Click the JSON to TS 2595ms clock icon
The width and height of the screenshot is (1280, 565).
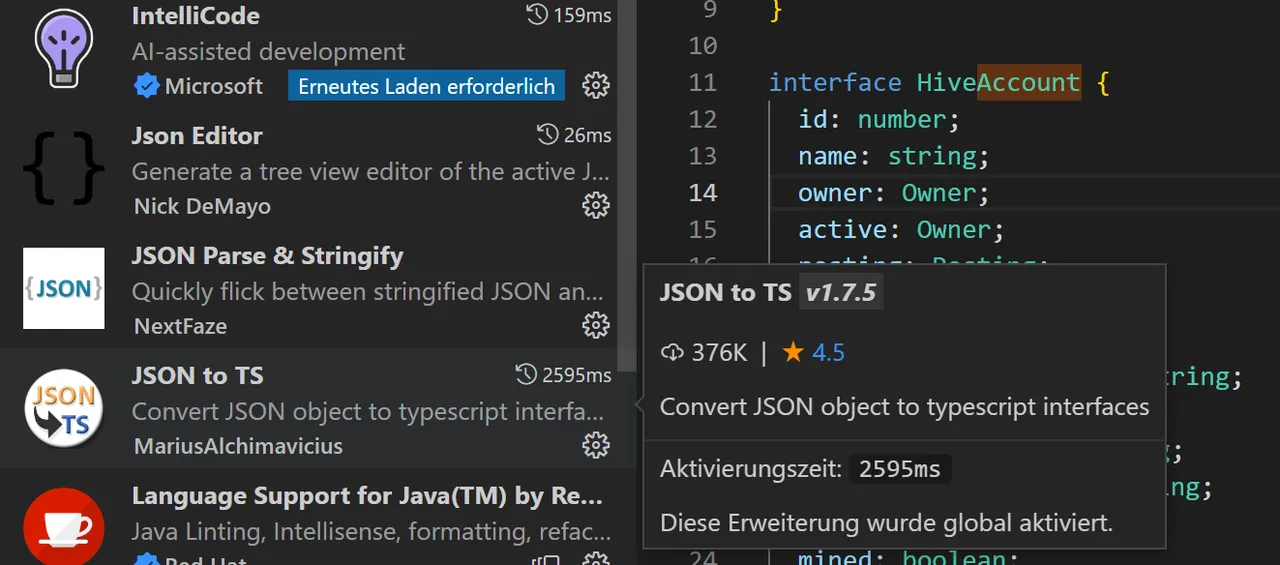coord(526,375)
